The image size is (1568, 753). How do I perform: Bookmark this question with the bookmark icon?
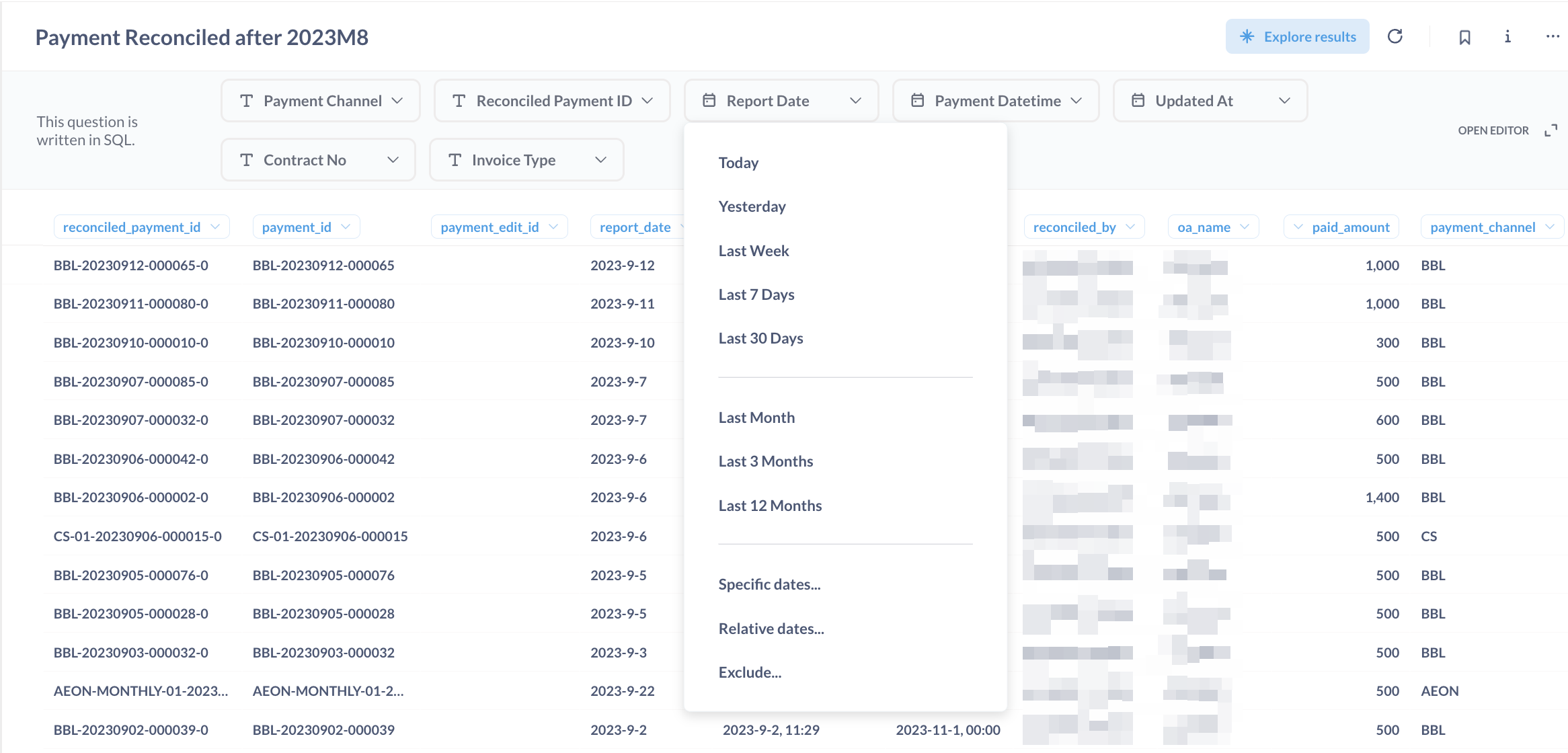(x=1464, y=37)
